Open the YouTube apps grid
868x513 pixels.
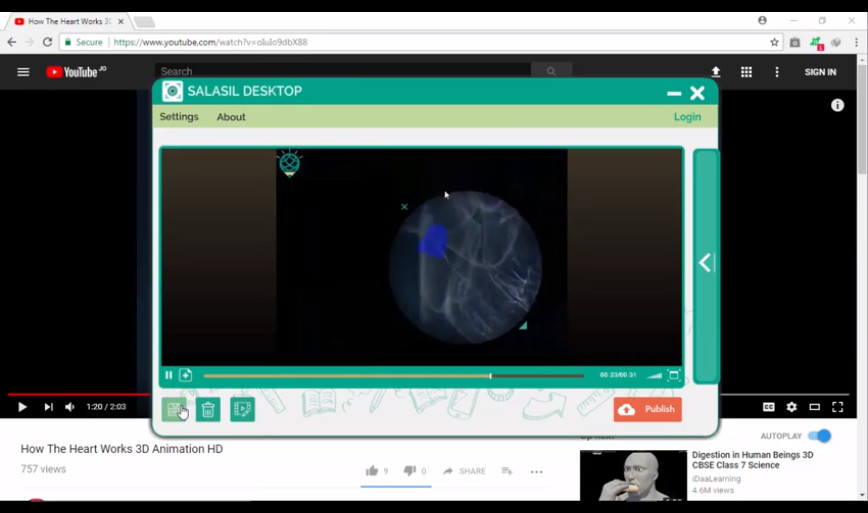click(x=746, y=72)
